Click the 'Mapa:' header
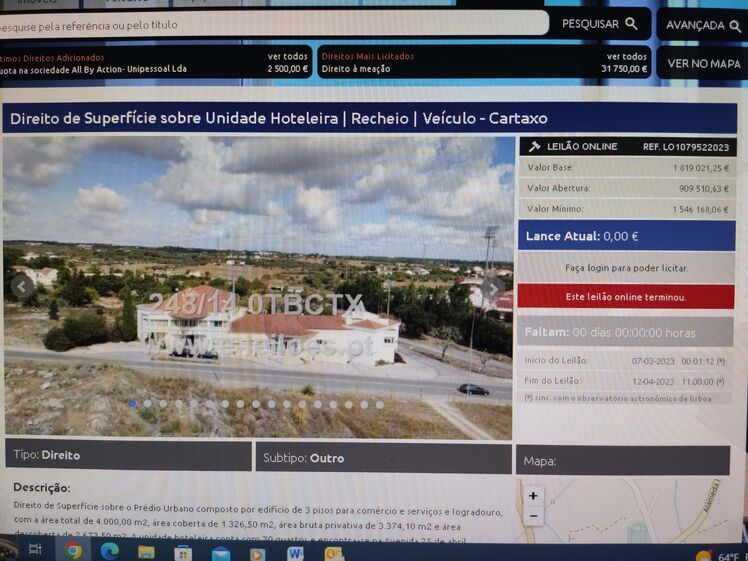748x561 pixels. pyautogui.click(x=539, y=461)
